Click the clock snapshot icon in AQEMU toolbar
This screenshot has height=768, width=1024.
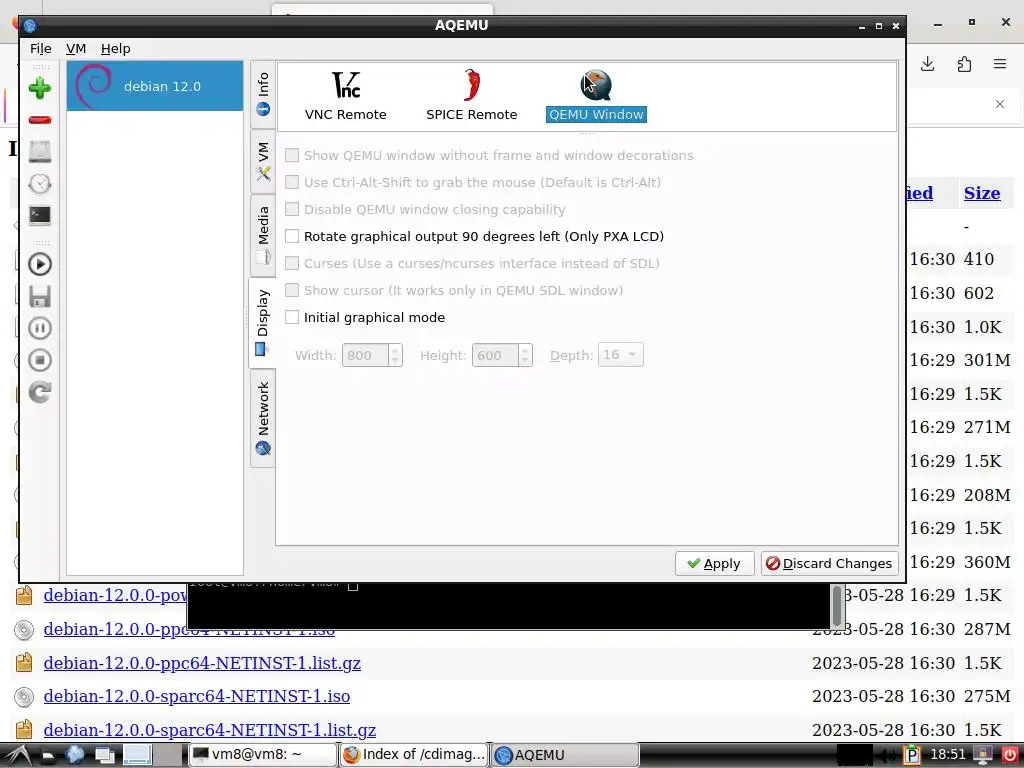[40, 184]
